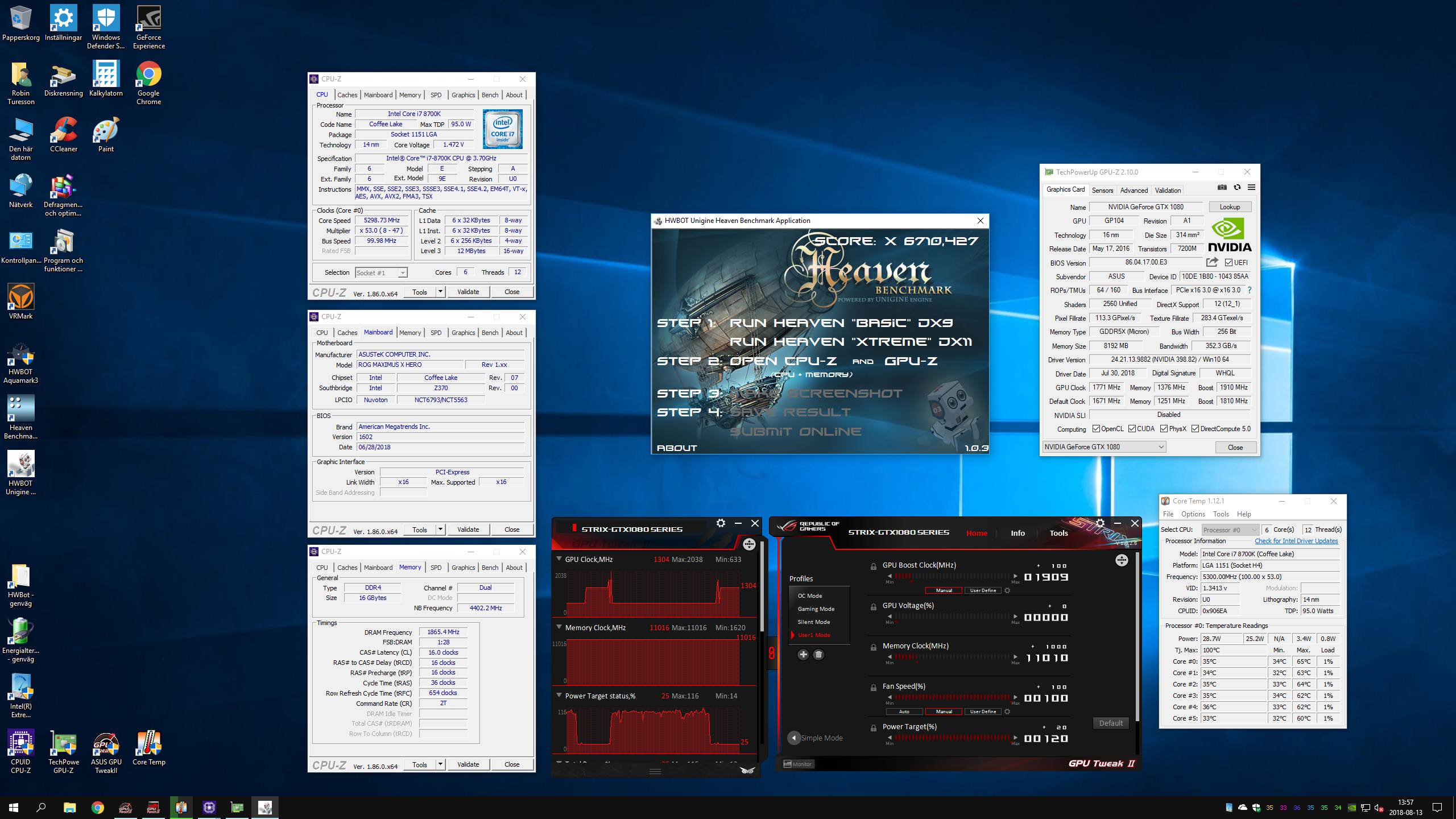Open the Socket #1 selection dropdown in CPU-Z
Image resolution: width=1456 pixels, height=819 pixels.
coord(381,273)
